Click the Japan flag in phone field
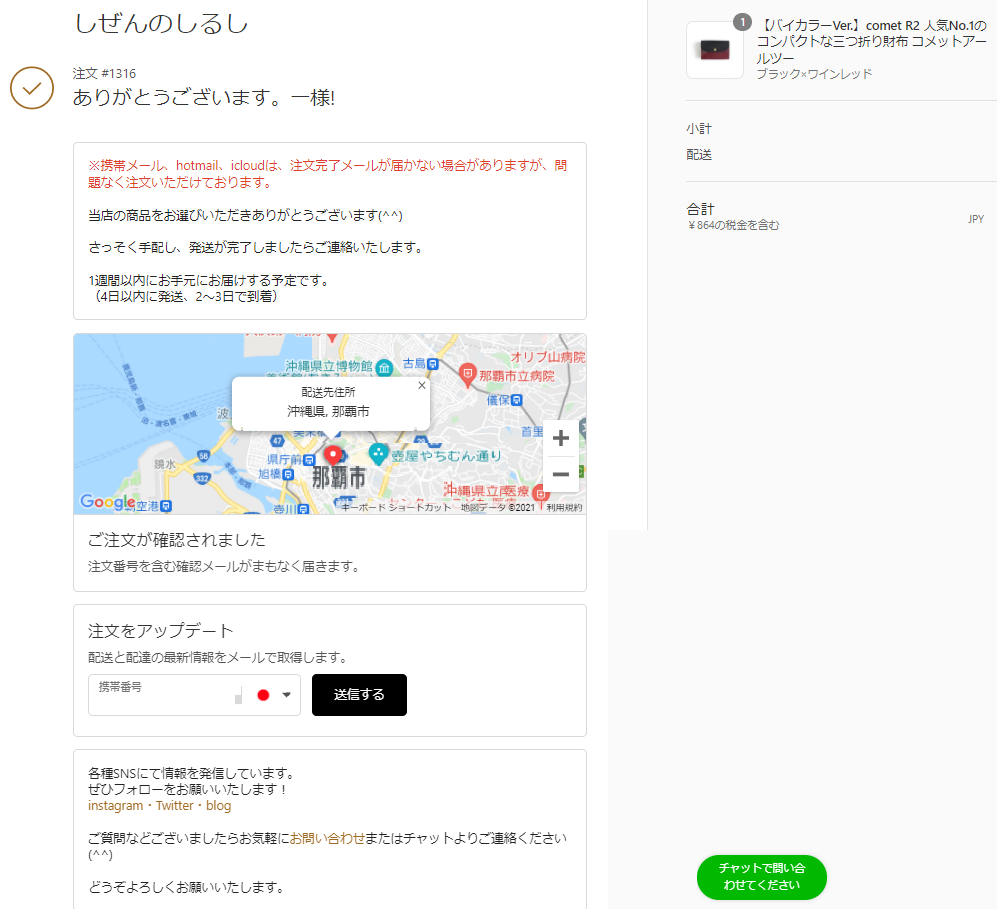 pos(264,695)
